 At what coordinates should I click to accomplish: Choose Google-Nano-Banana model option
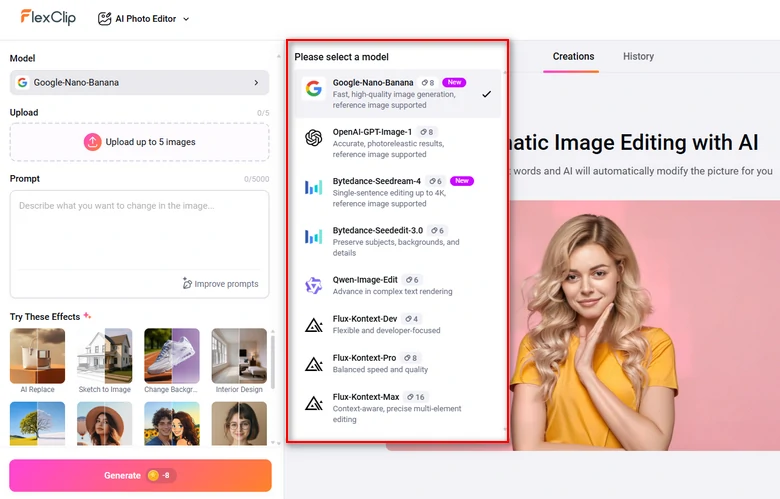pyautogui.click(x=398, y=94)
